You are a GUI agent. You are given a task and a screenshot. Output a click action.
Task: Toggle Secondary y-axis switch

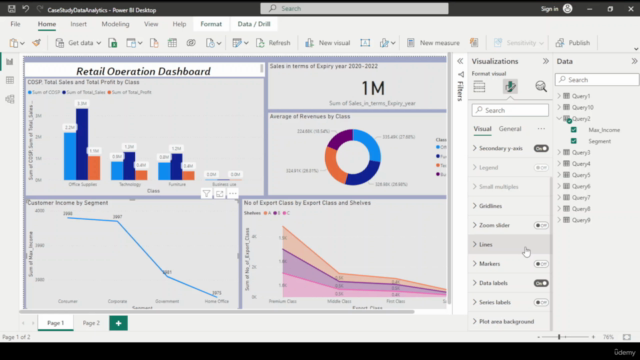point(541,149)
